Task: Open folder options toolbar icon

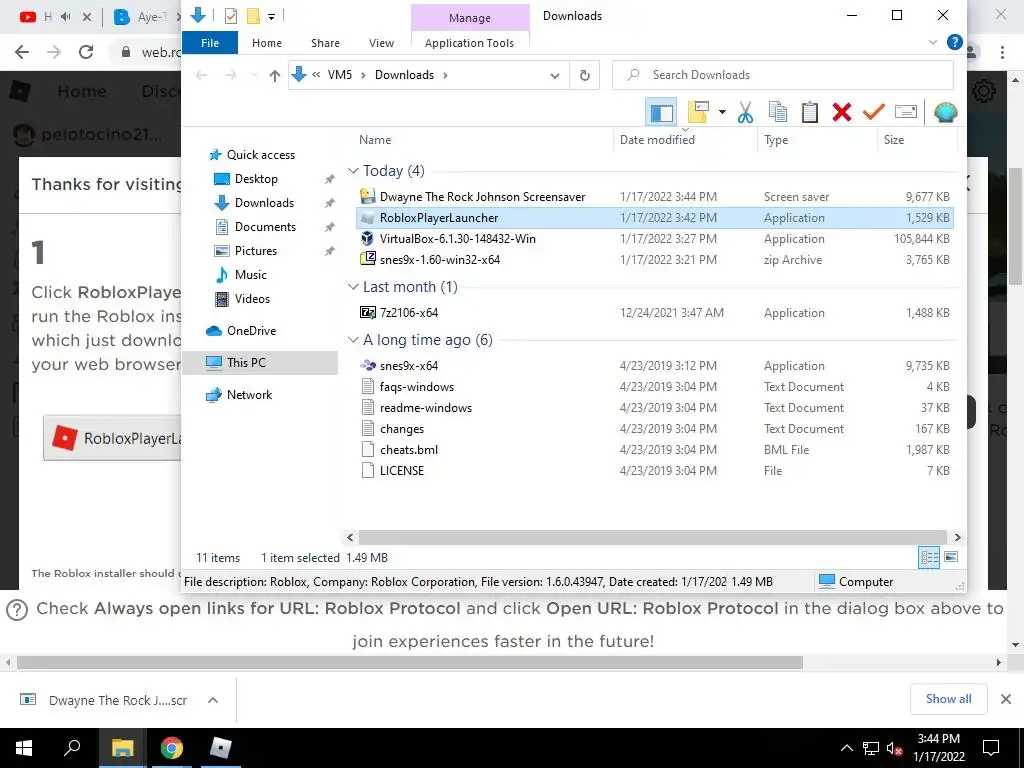Action: [x=698, y=112]
